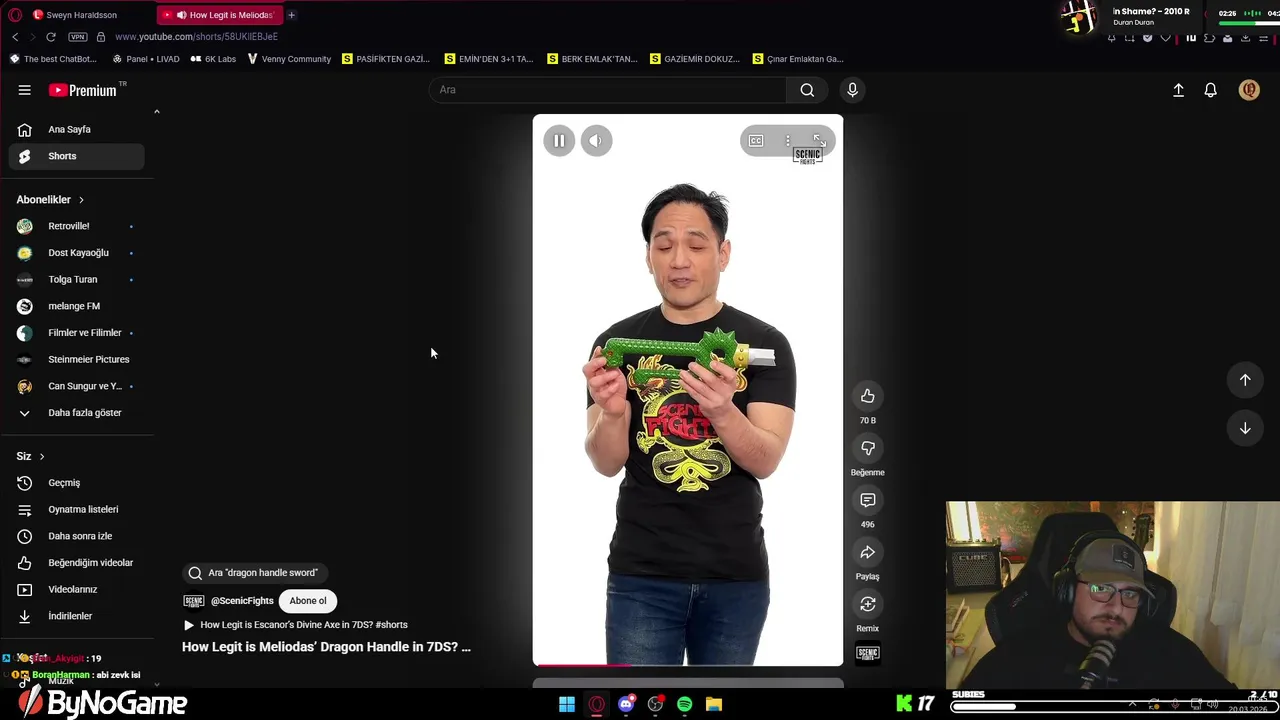This screenshot has height=720, width=1280.
Task: Click the sidebar scroll-up caret
Action: pos(156,112)
